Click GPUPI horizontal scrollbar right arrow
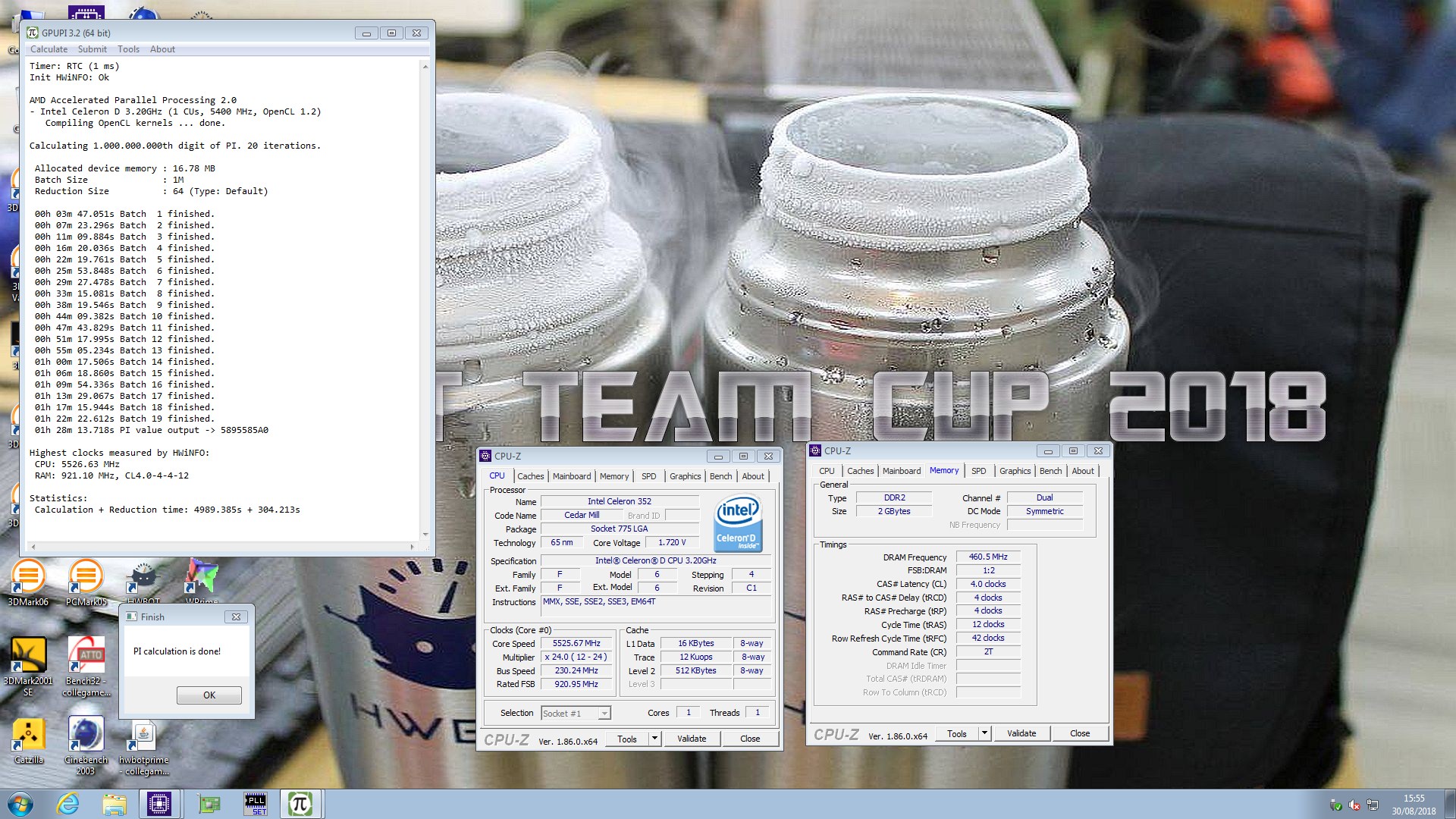This screenshot has width=1456, height=819. [412, 547]
